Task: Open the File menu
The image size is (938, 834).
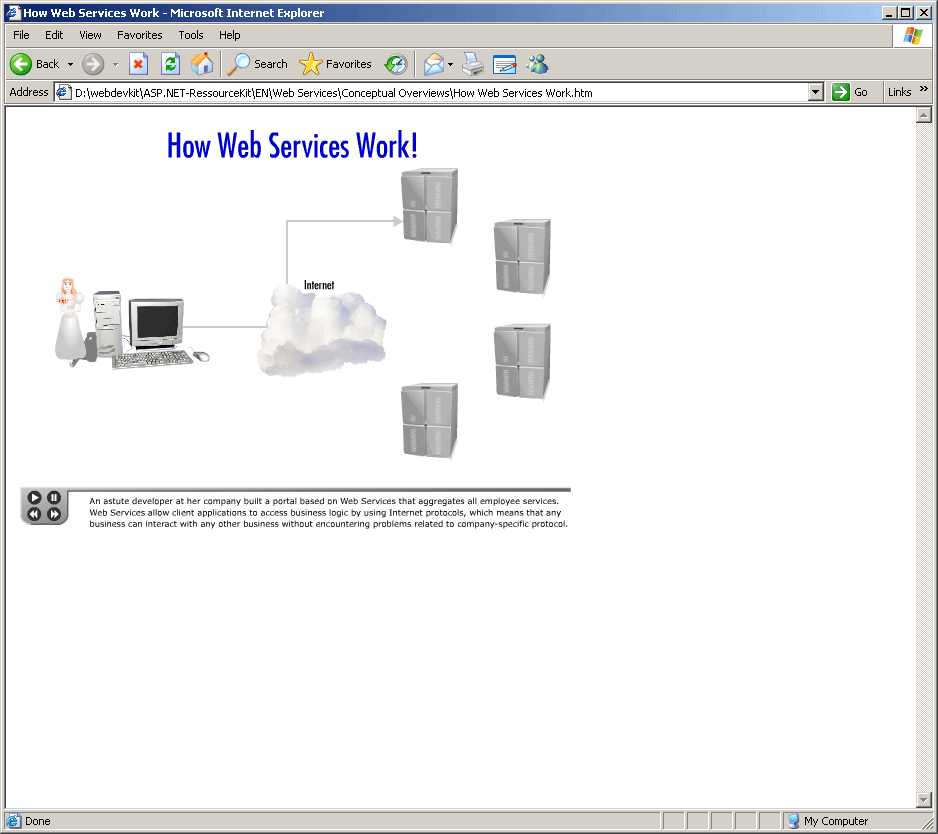Action: [21, 35]
